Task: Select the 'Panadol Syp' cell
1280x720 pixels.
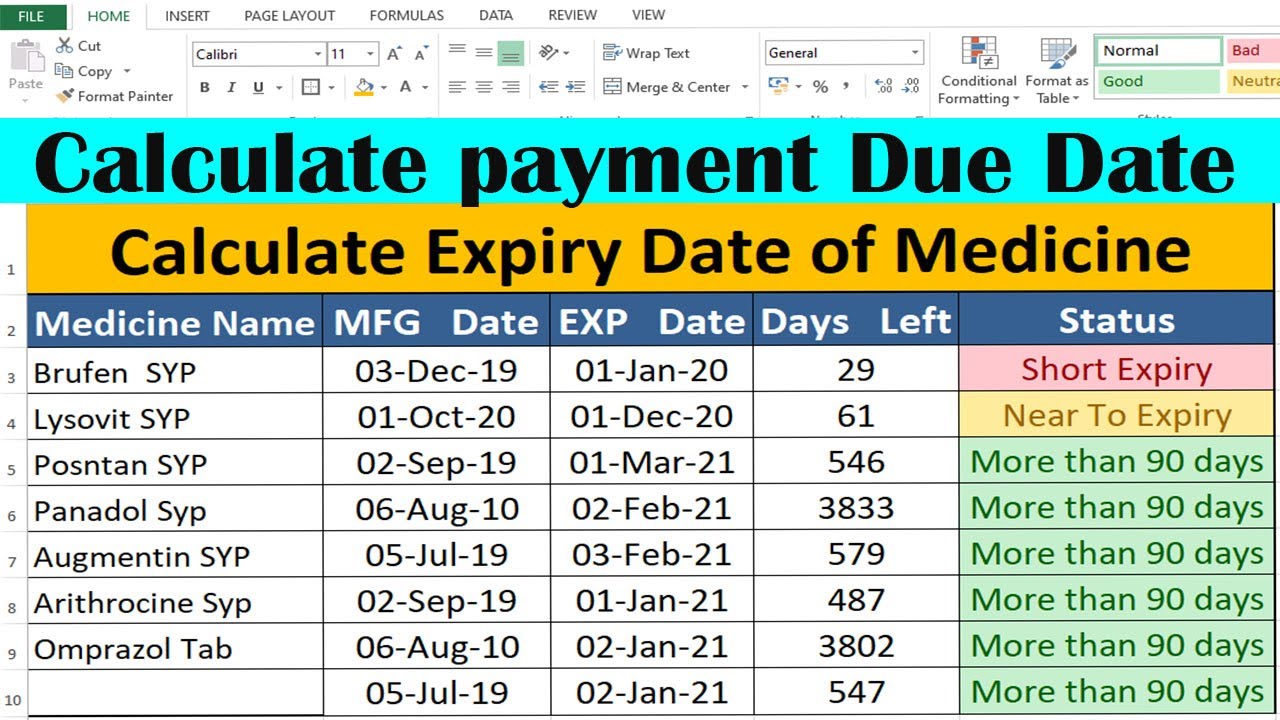Action: pos(174,509)
